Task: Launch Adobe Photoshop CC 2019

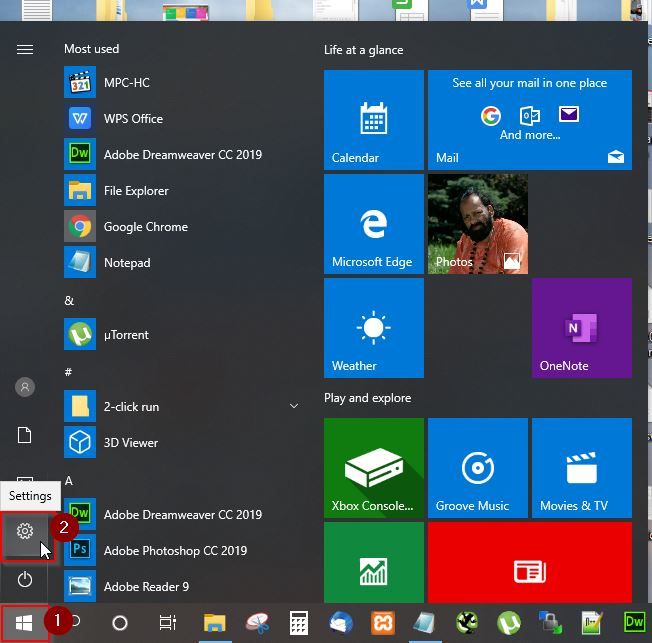Action: pyautogui.click(x=183, y=550)
